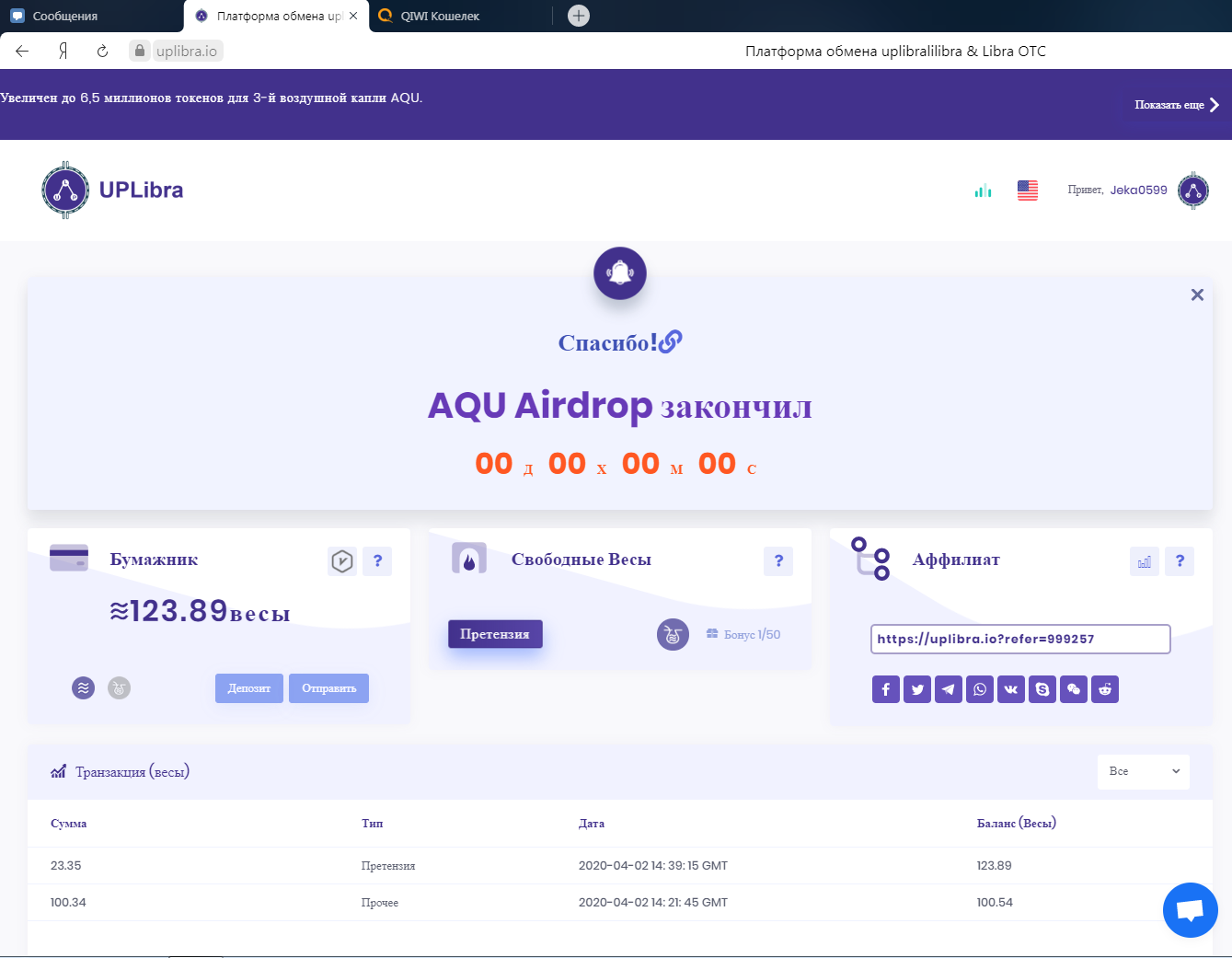This screenshot has width=1232, height=958.
Task: Click the Отправить button in wallet
Action: click(328, 688)
